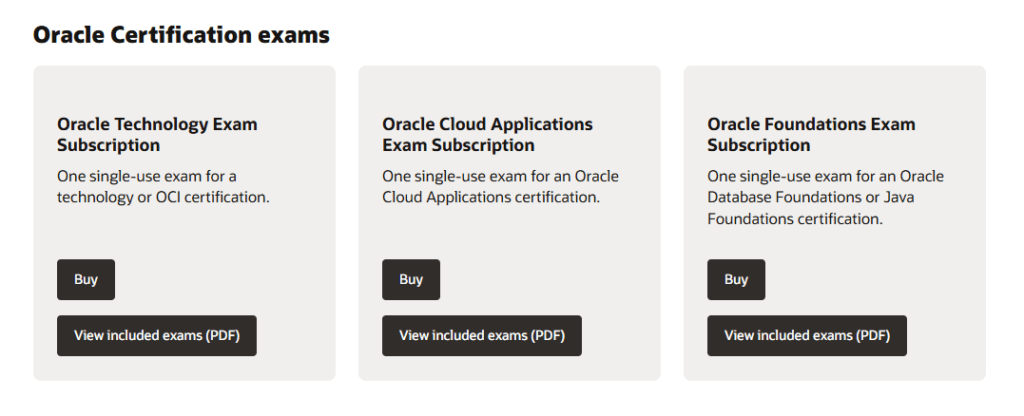Open included exams PDF for Cloud Applications
This screenshot has height=416, width=1024.
coord(482,336)
